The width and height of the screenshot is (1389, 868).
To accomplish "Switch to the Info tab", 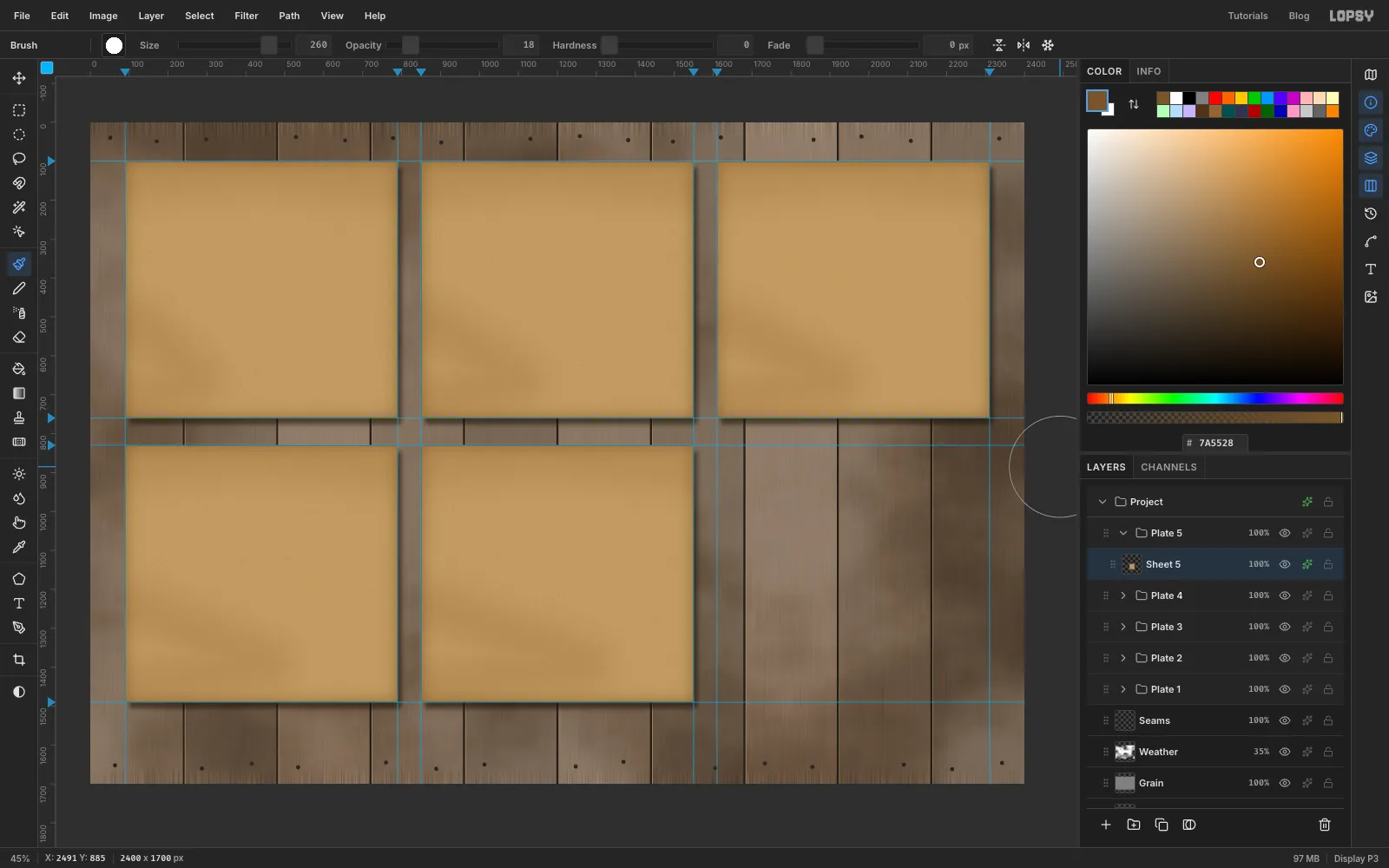I will pos(1149,71).
